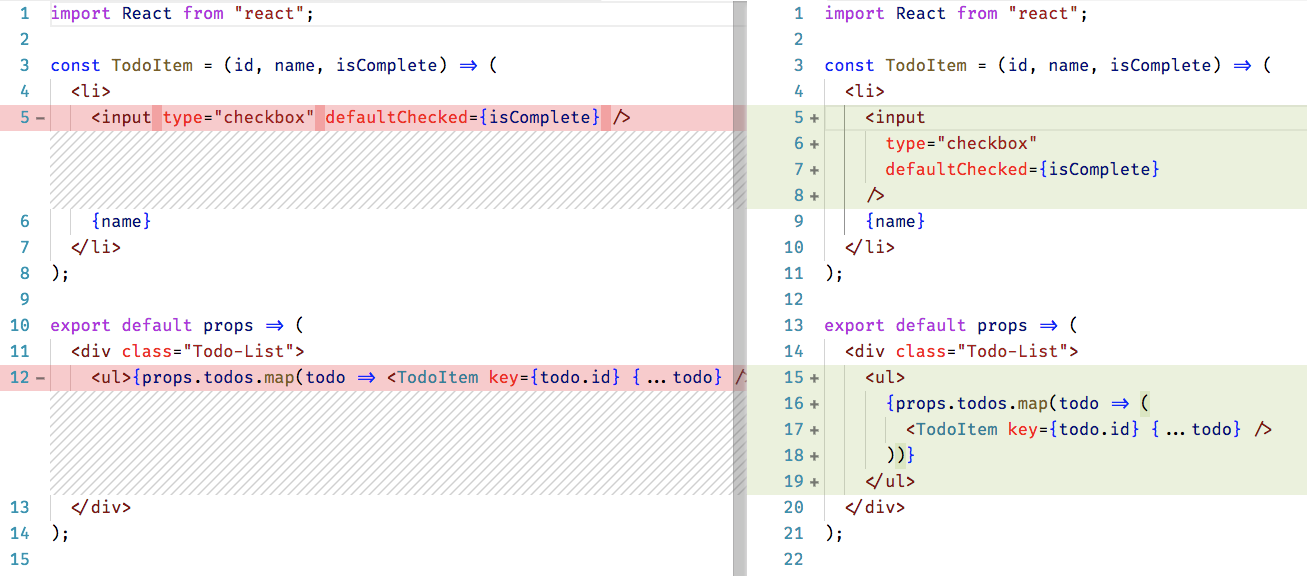Viewport: 1307px width, 576px height.
Task: Click the plus marker on right line 6
Action: pos(814,144)
